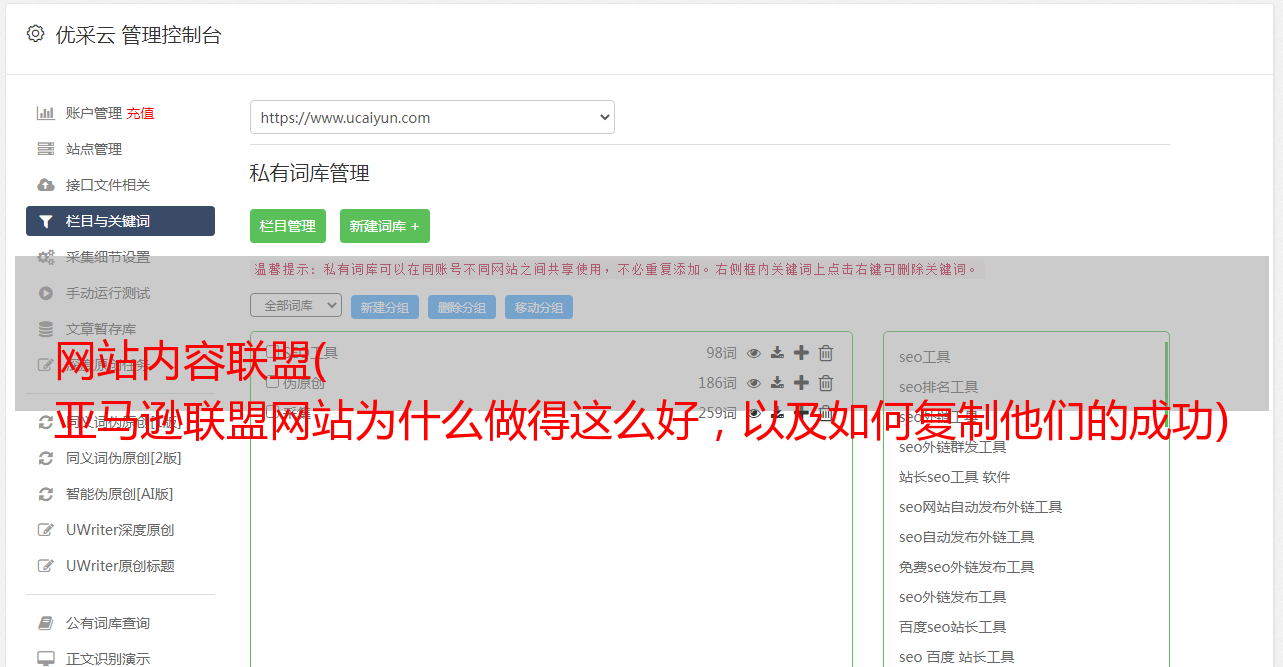Select keyword 百度seo站长工具
This screenshot has width=1283, height=667.
[x=953, y=627]
